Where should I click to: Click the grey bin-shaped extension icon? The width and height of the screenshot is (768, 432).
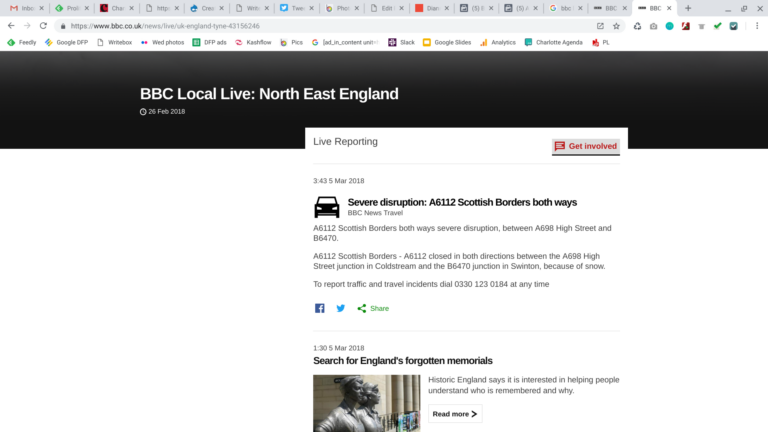click(701, 26)
